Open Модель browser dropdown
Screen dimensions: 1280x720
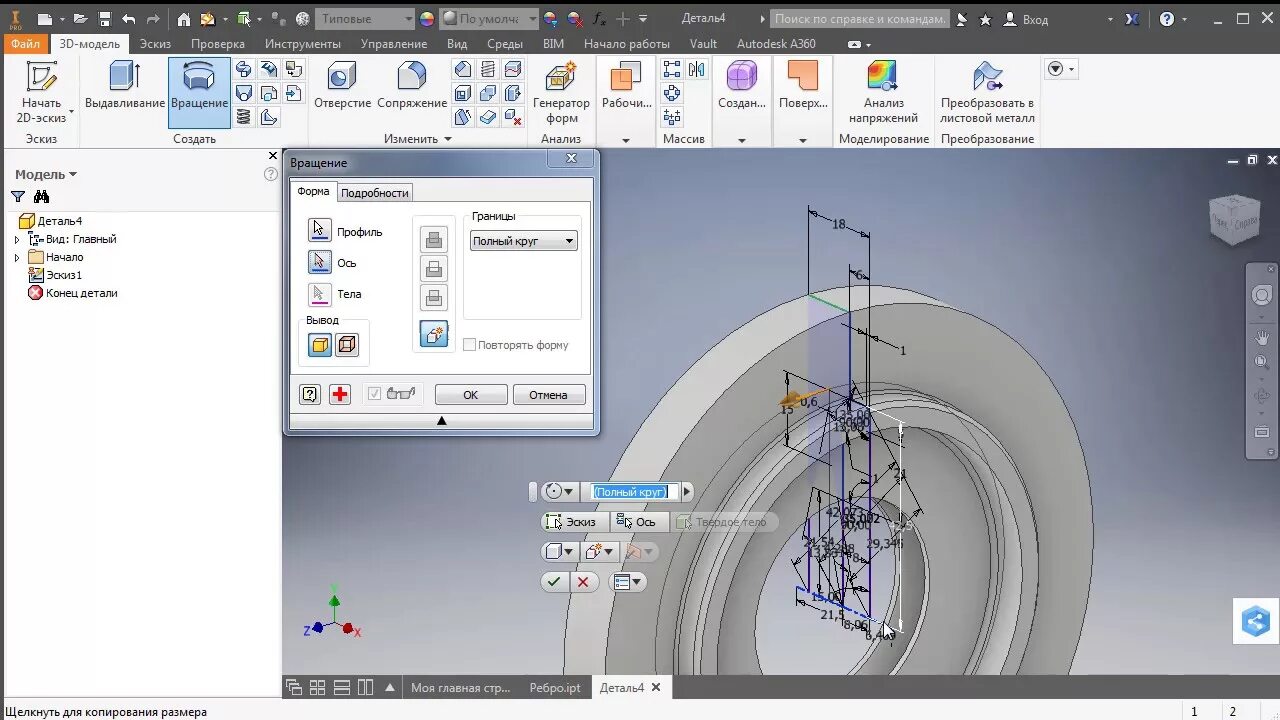(45, 174)
